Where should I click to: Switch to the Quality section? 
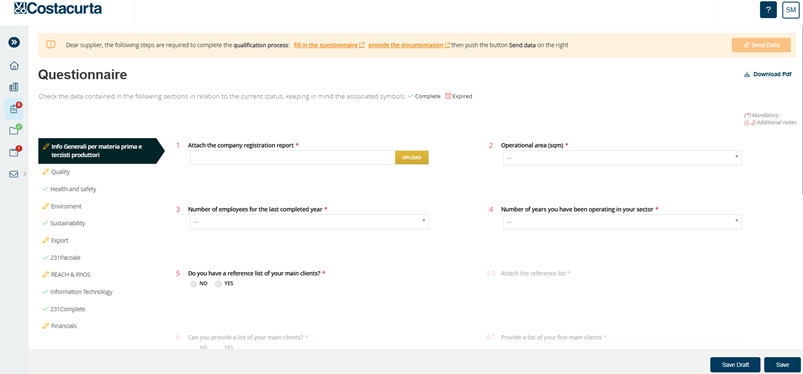click(60, 172)
